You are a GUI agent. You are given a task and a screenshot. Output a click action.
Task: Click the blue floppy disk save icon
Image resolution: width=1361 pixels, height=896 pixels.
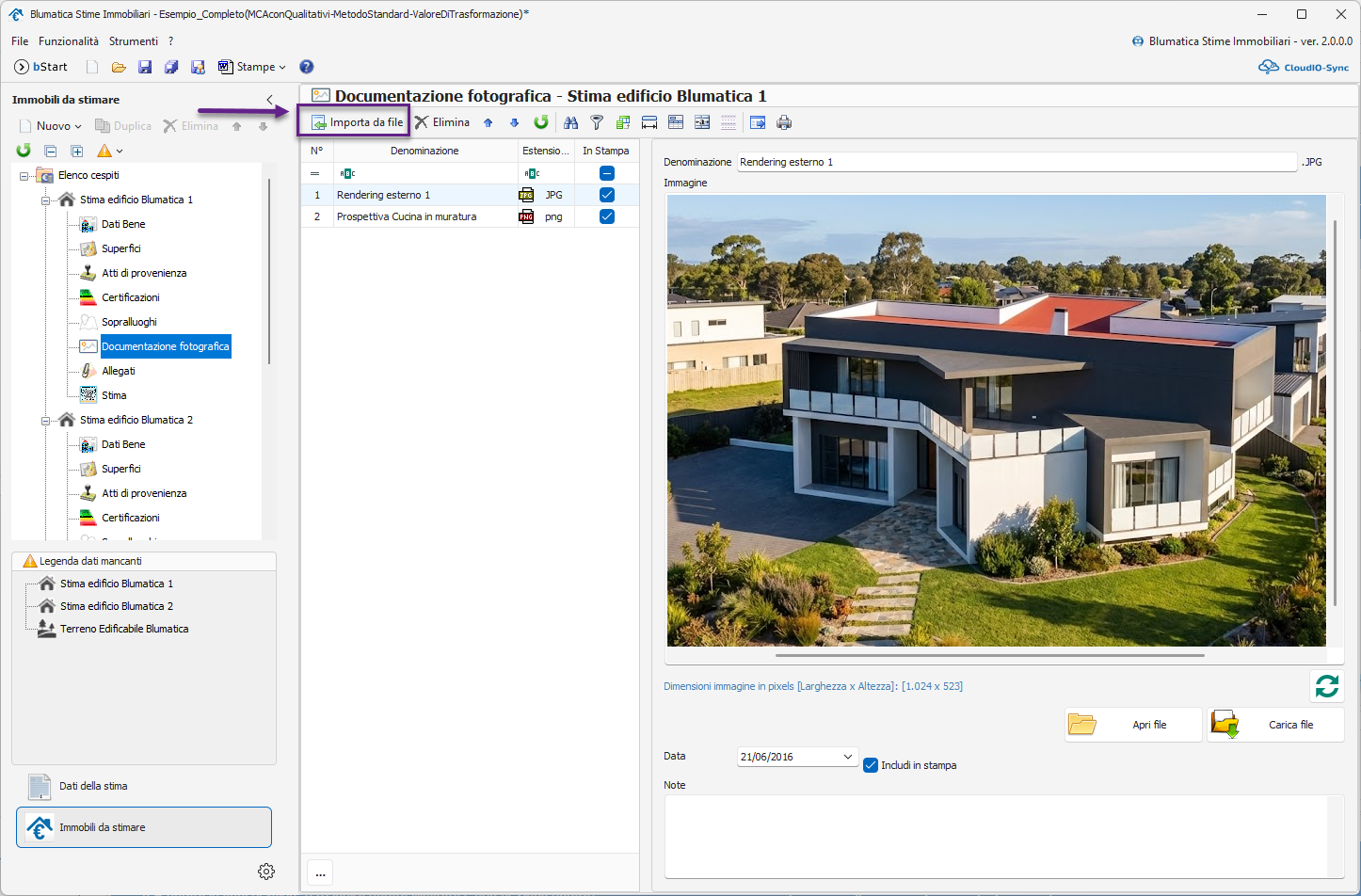point(145,67)
